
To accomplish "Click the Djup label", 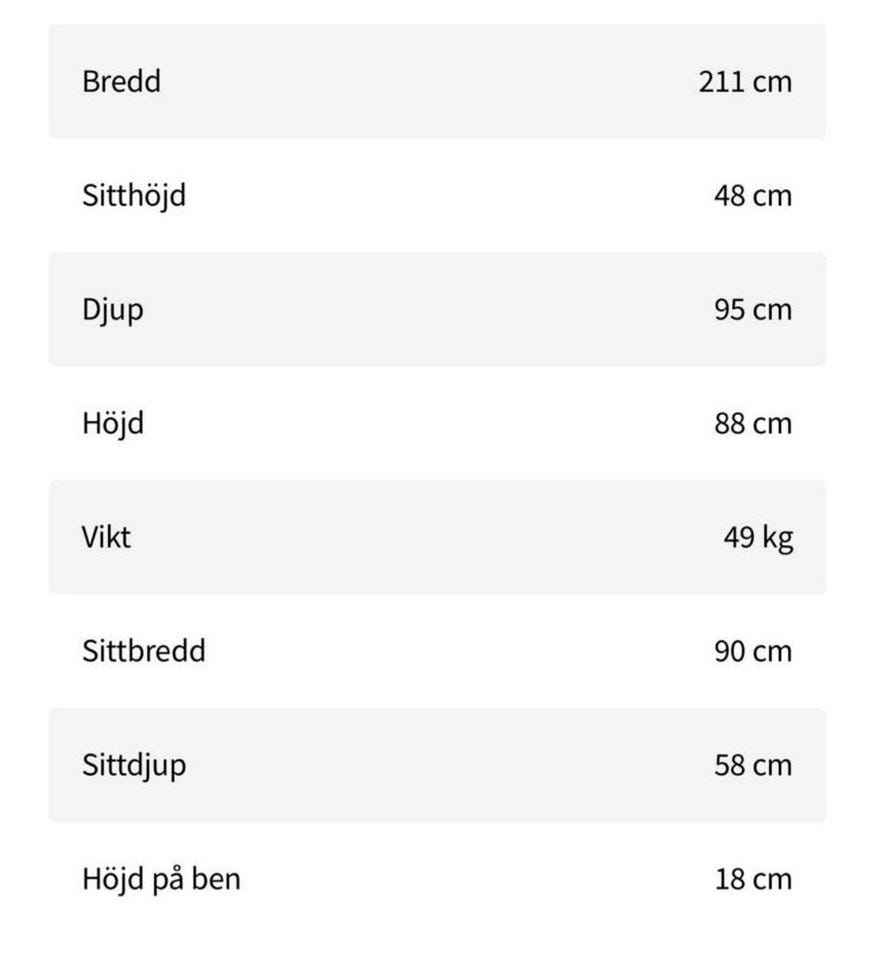I will [x=113, y=310].
